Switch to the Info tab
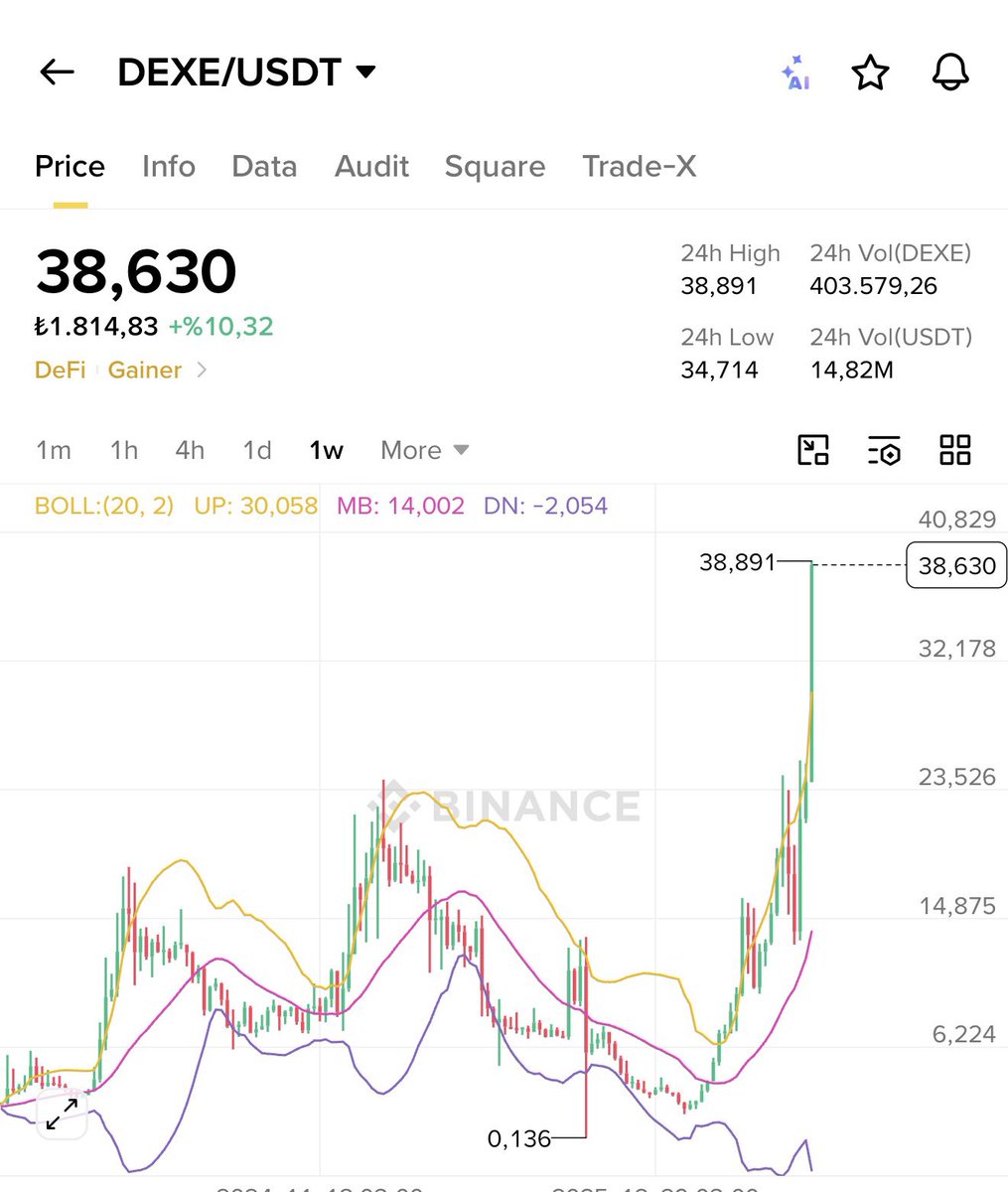The image size is (1008, 1192). coord(169,166)
